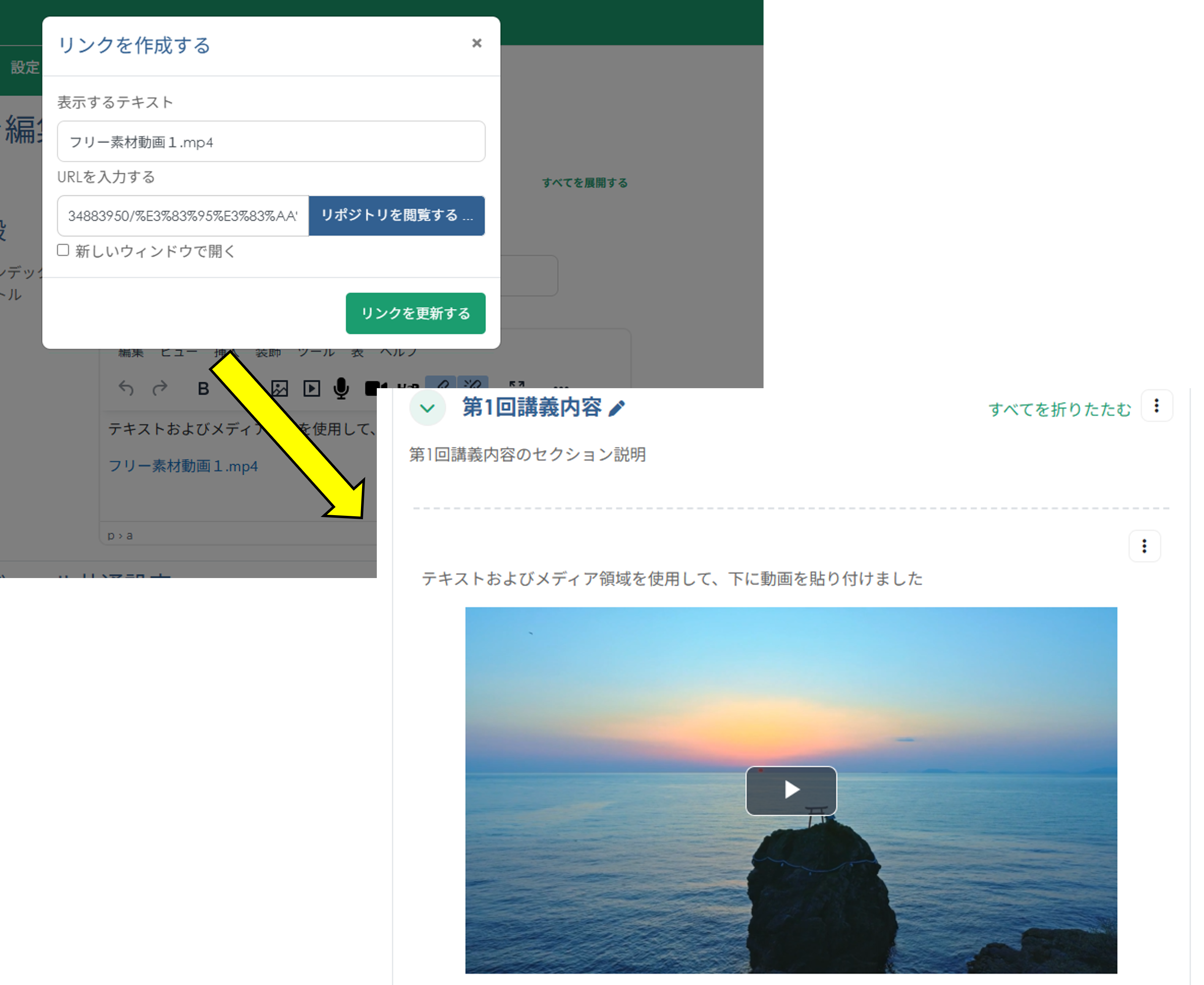This screenshot has height=985, width=1204.
Task: Close the リンクを作成する dialog
Action: (477, 43)
